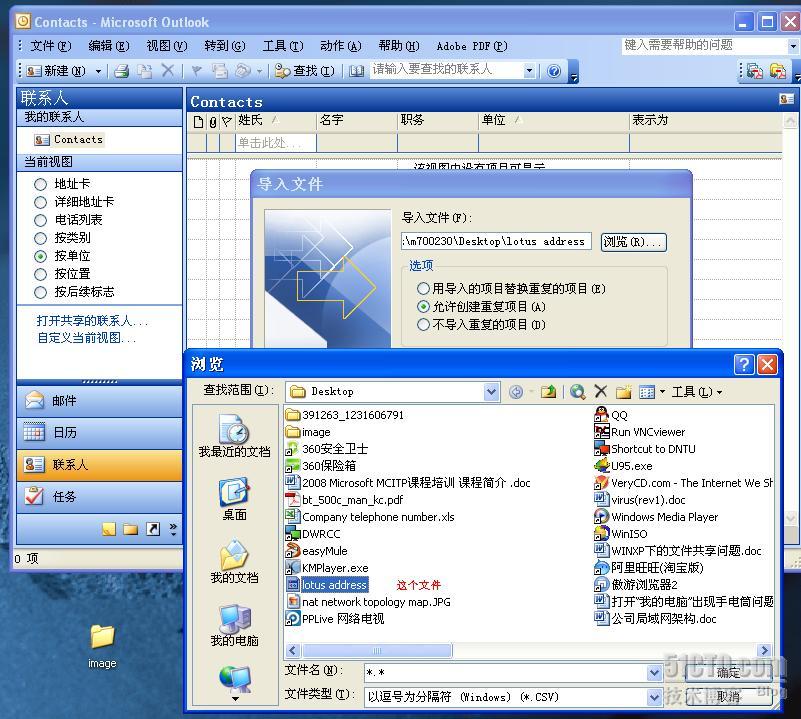Image resolution: width=801 pixels, height=719 pixels.
Task: Open the File menu
Action: (x=51, y=46)
